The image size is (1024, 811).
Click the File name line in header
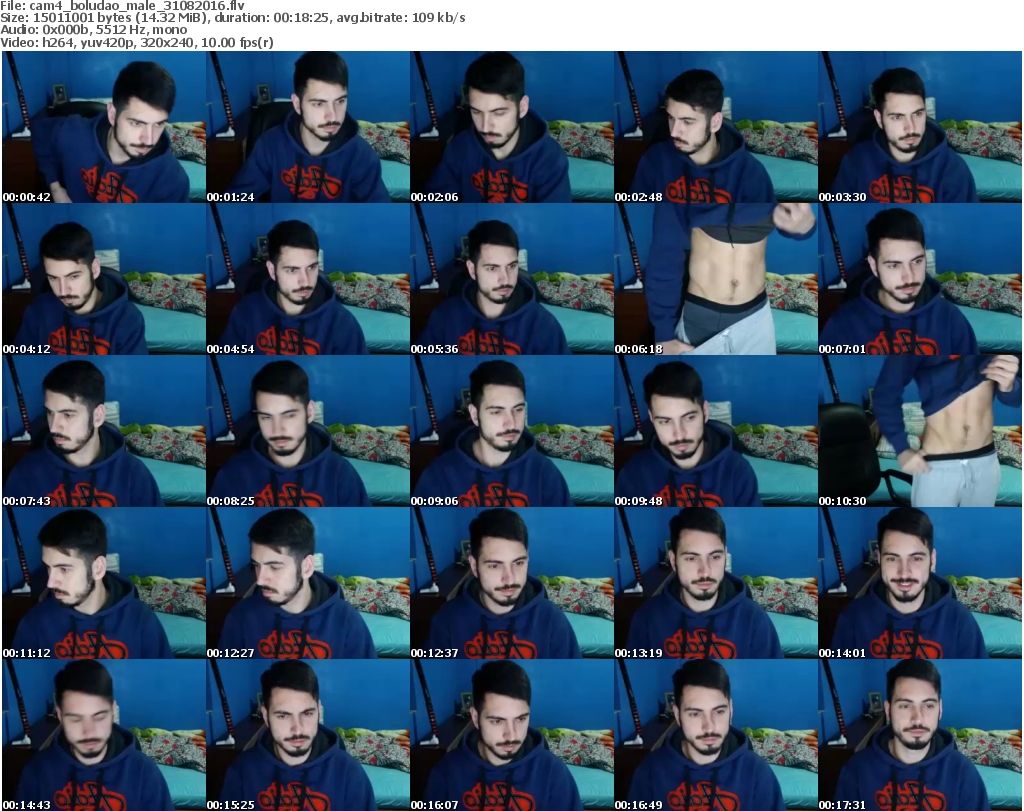tap(123, 6)
